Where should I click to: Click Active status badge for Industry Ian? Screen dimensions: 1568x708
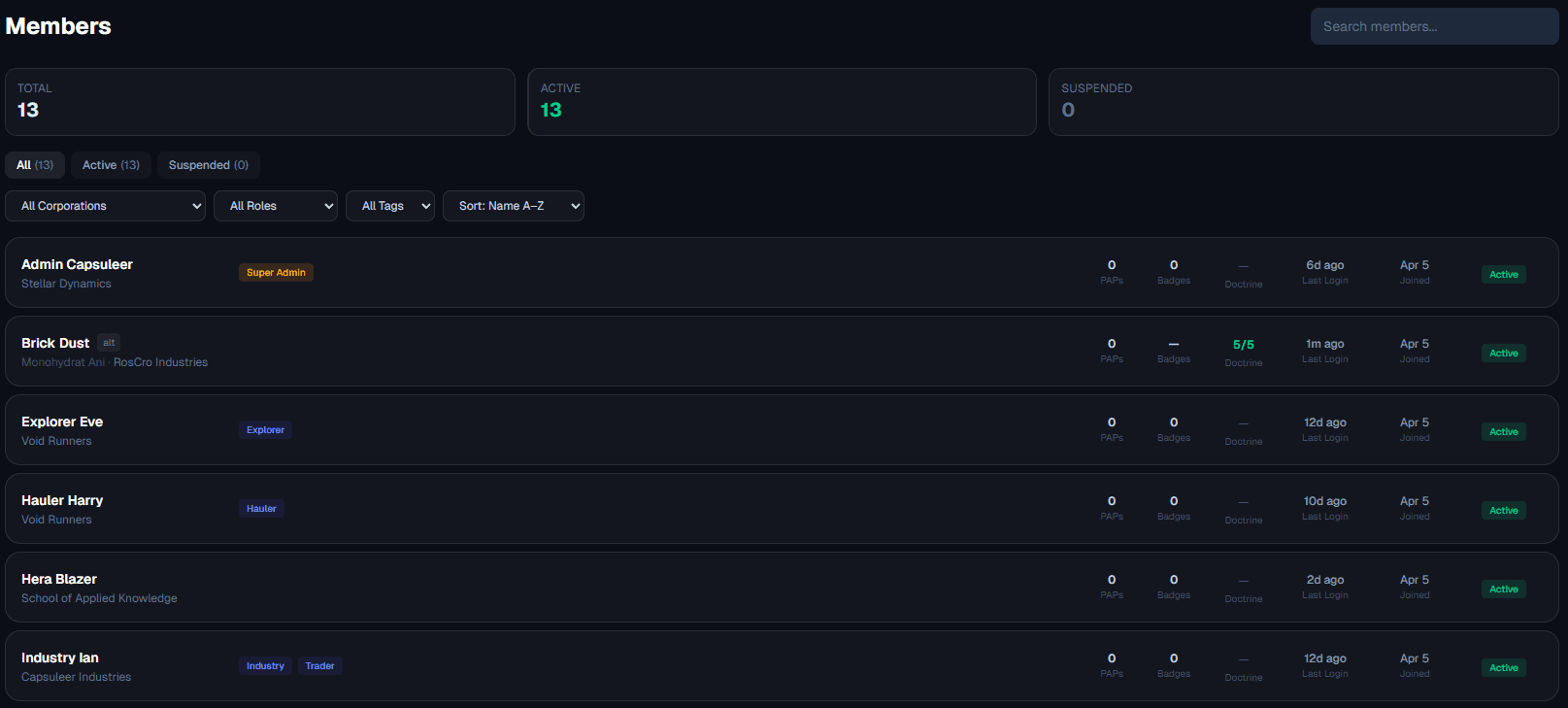1504,668
